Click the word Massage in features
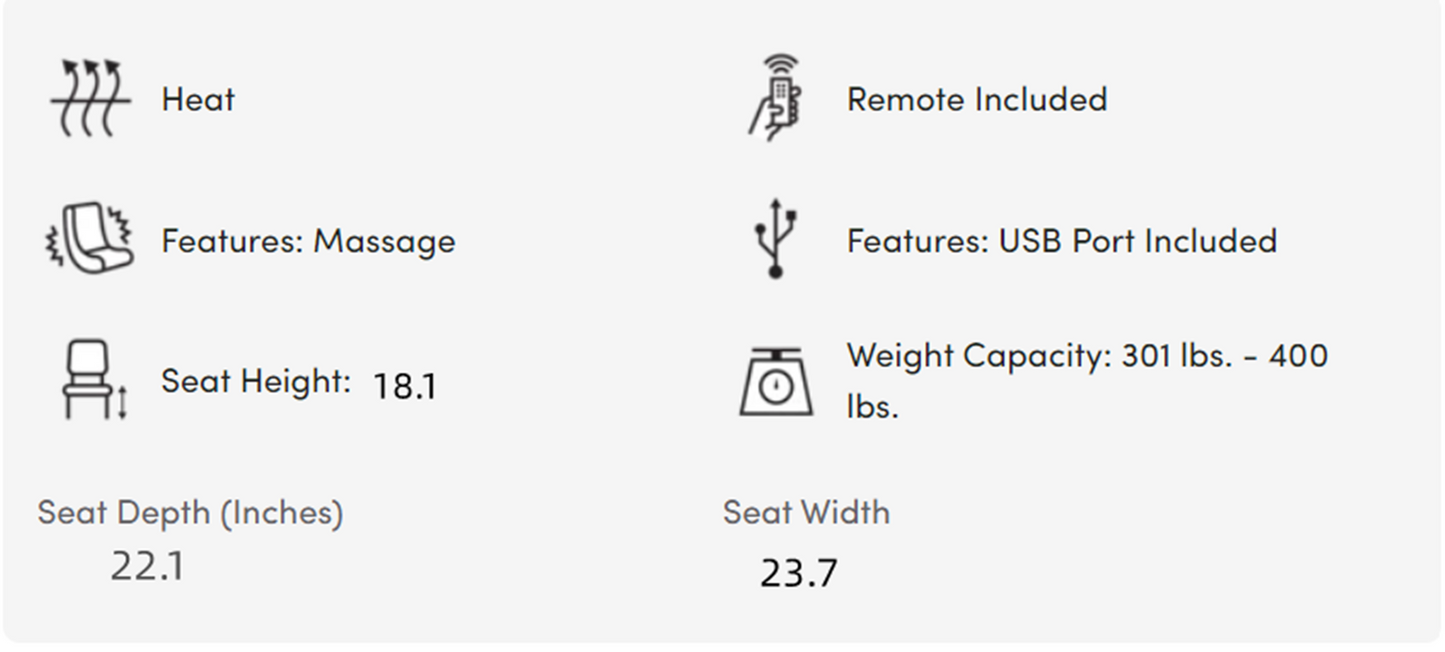Image resolution: width=1445 pixels, height=652 pixels. click(x=384, y=242)
